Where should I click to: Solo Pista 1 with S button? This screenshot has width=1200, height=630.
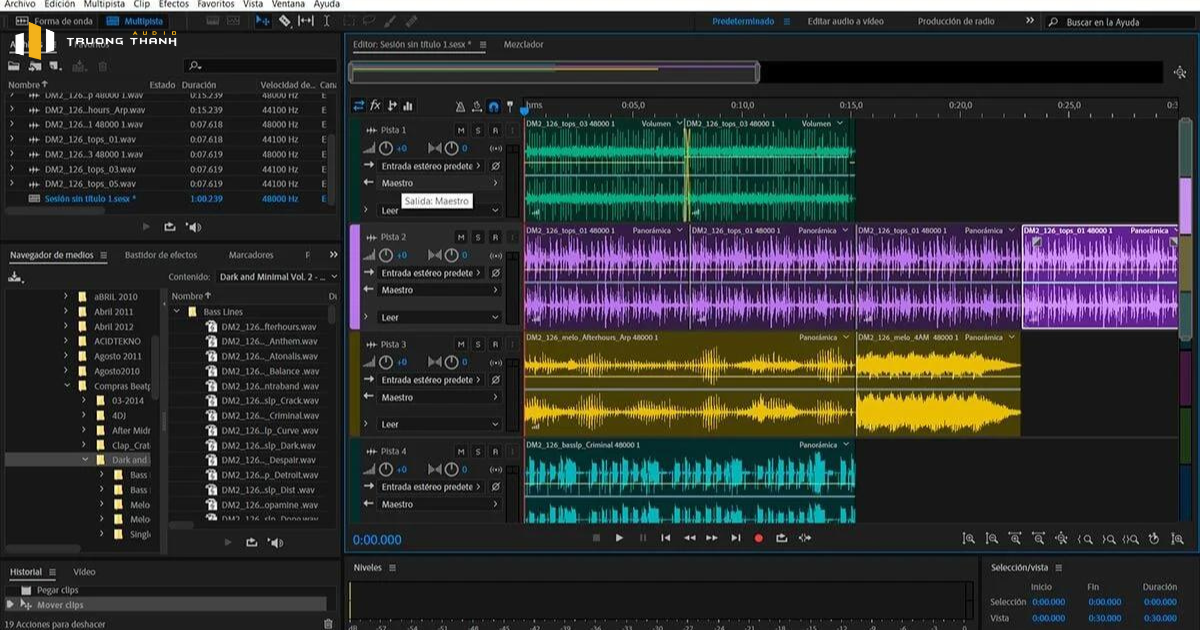[x=477, y=130]
